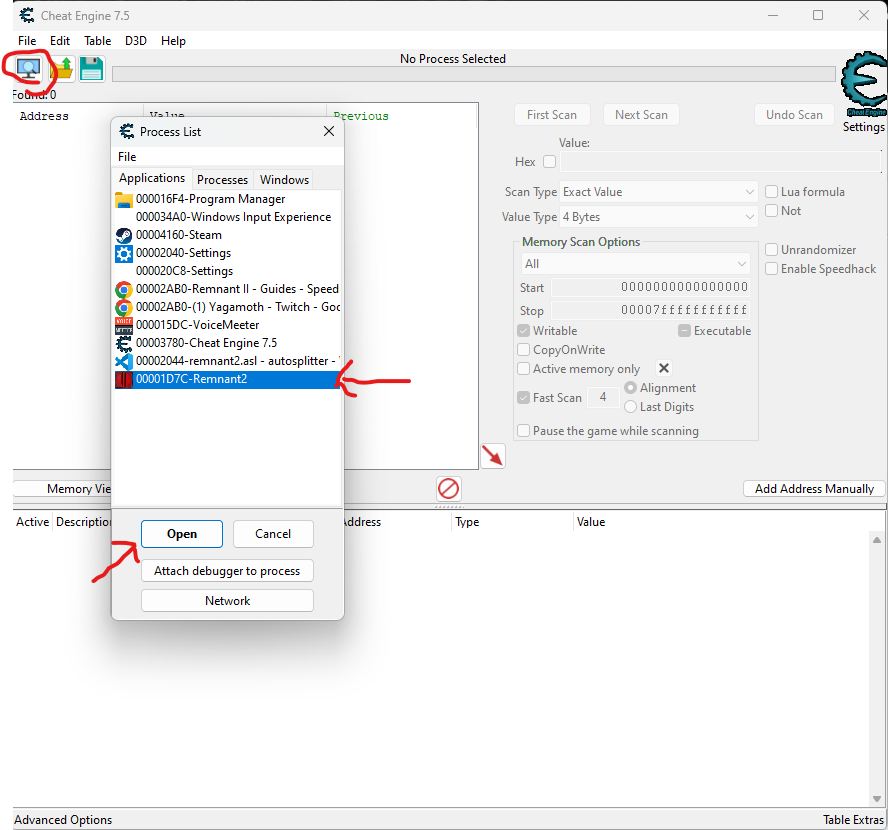
Task: Click the Next Scan button
Action: click(x=641, y=115)
